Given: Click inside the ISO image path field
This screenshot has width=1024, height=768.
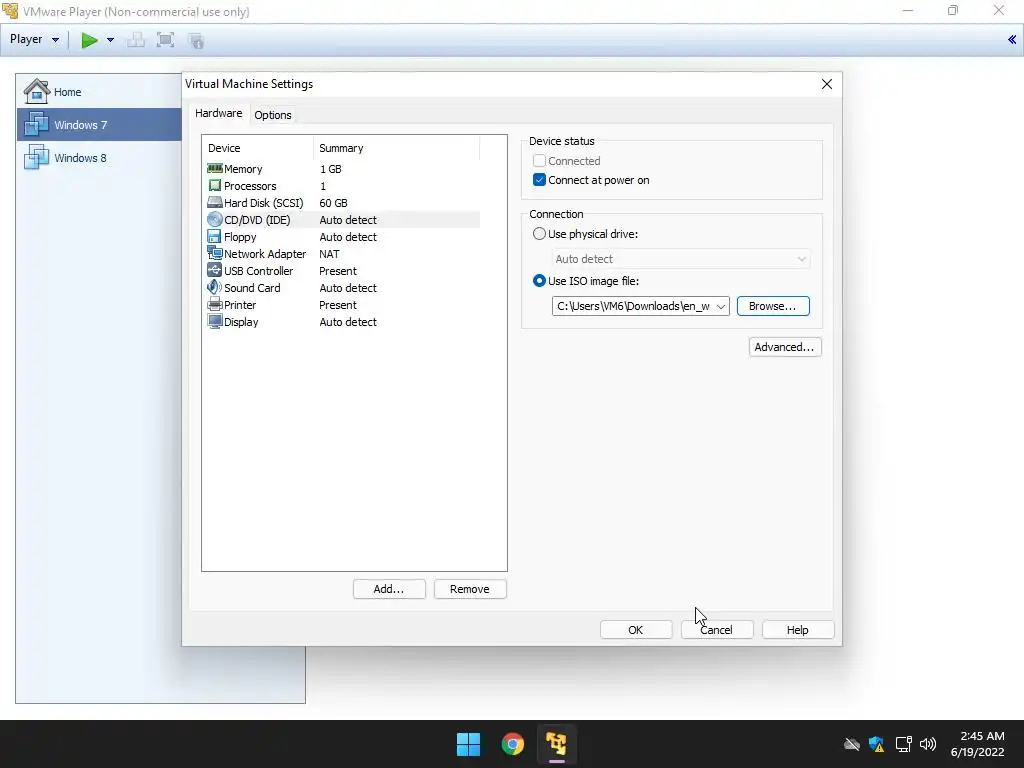Looking at the screenshot, I should [x=632, y=306].
